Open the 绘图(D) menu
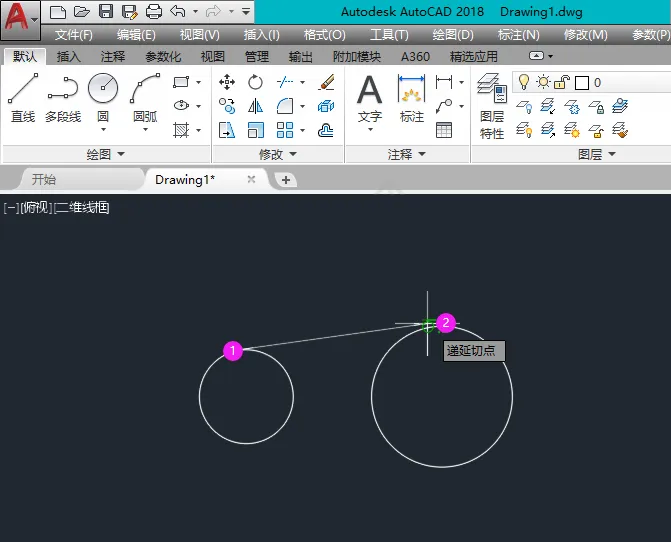671x542 pixels. [453, 35]
